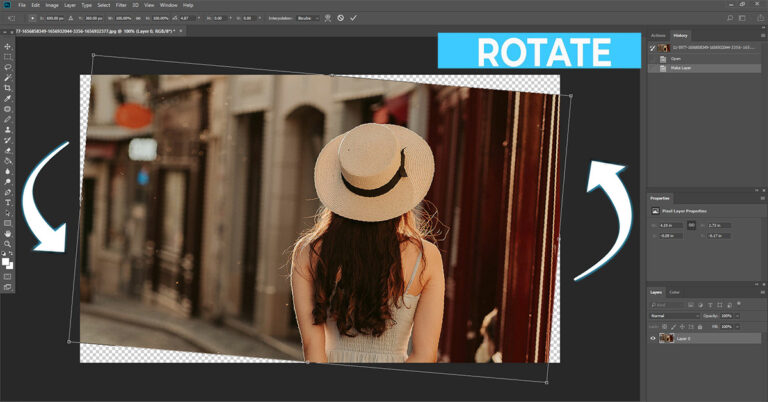Screen dimensions: 768x402
Task: Cancel transform with the circle-slash icon
Action: tap(340, 17)
